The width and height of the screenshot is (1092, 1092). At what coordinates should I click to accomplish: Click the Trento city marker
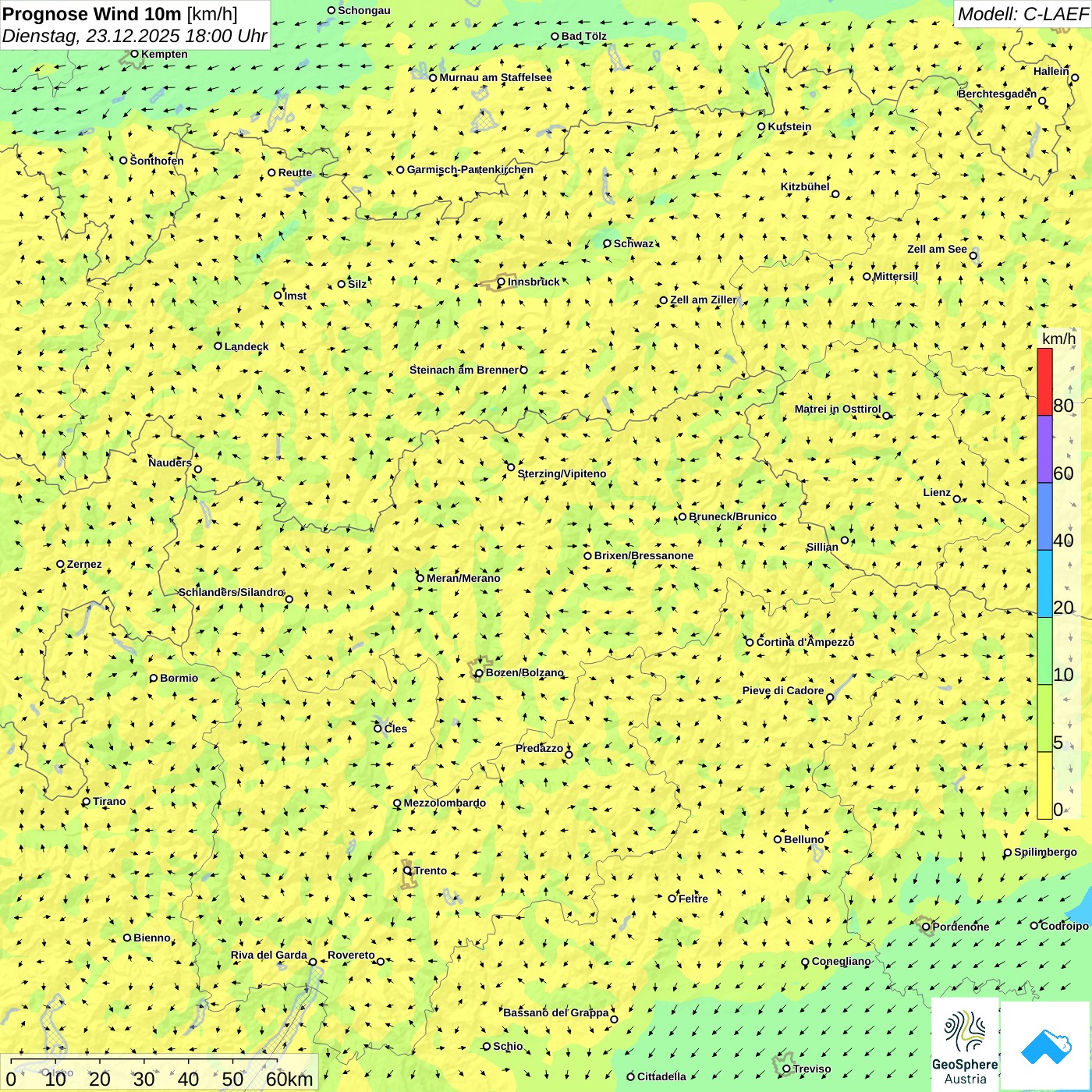coord(407,870)
